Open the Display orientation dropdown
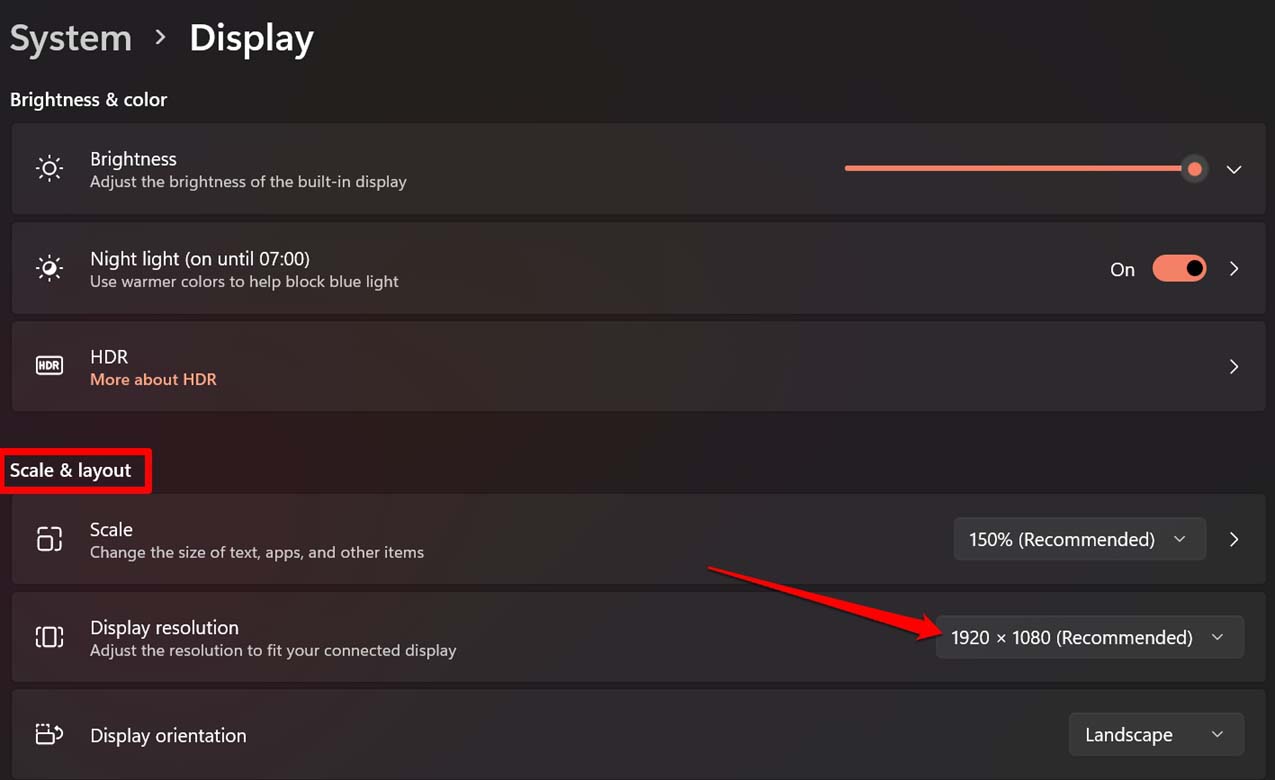 coord(1156,734)
